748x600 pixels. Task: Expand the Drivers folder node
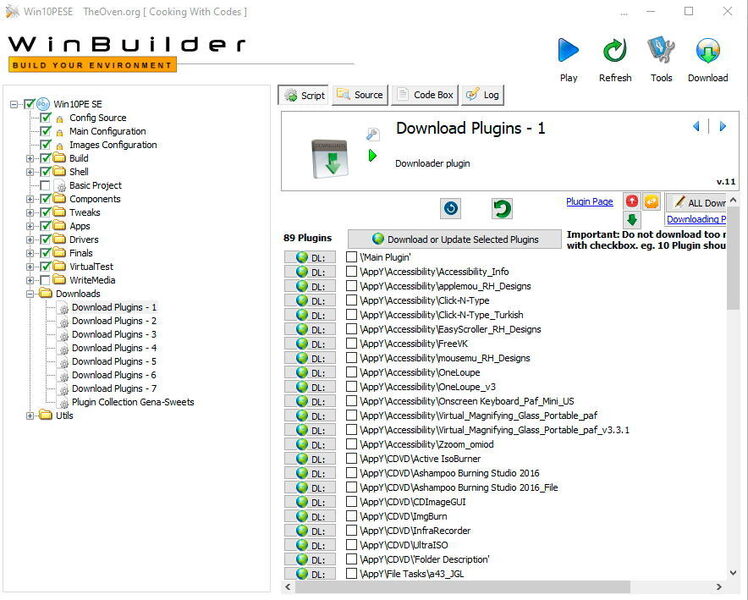point(30,239)
